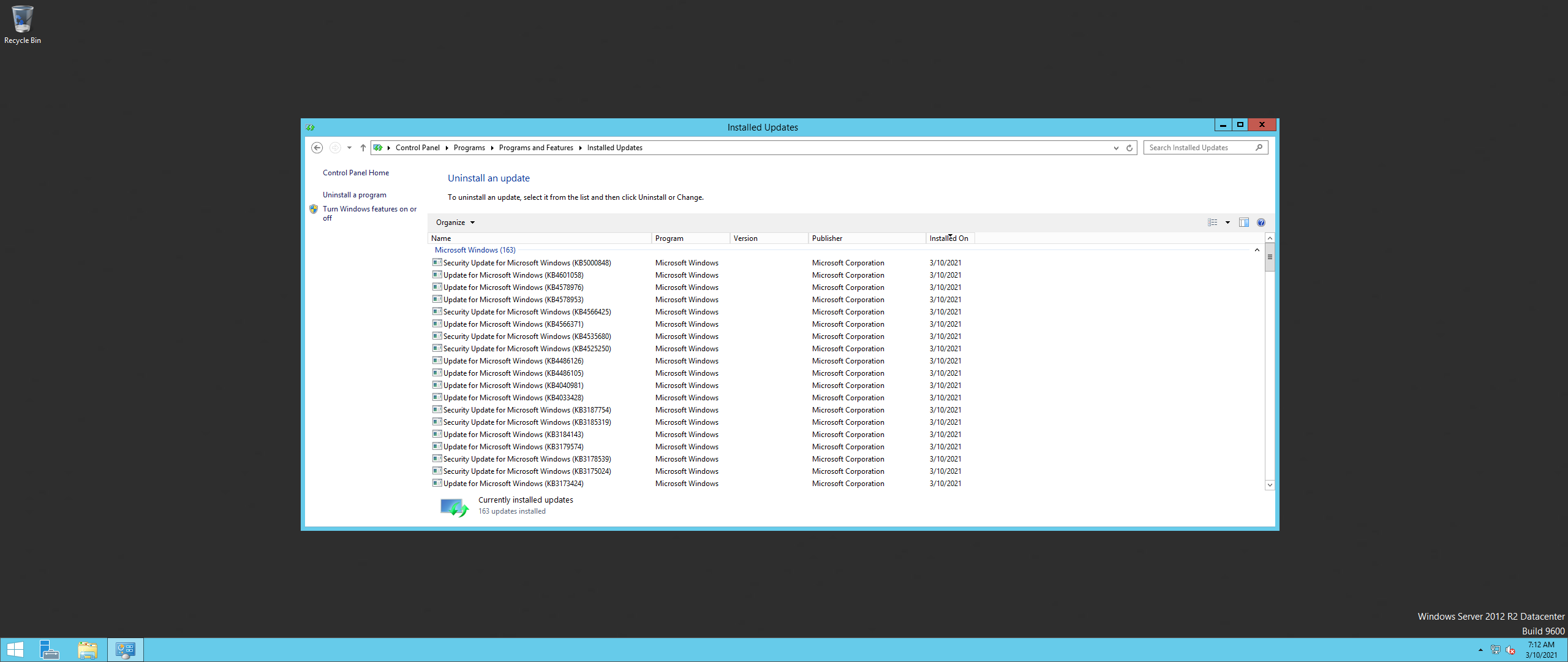Click the icon of update KB4601058

(437, 275)
